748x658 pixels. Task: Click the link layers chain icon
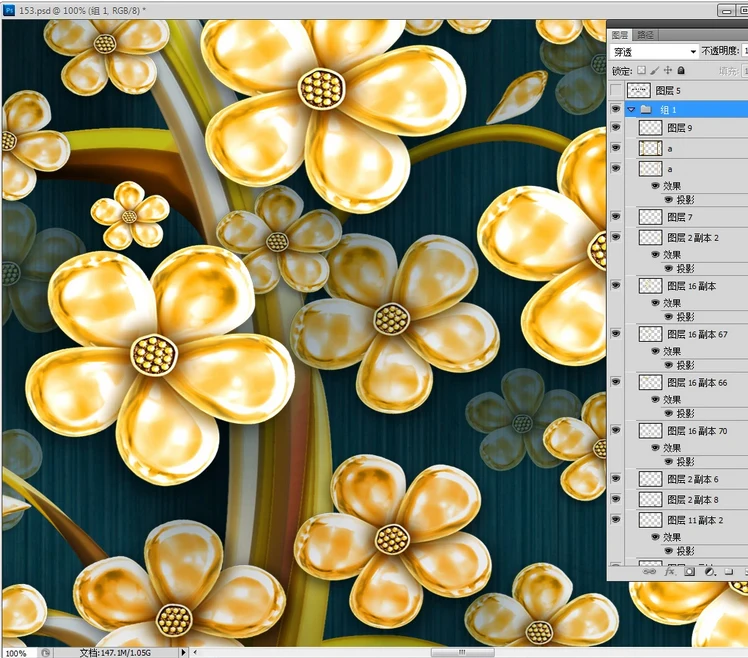click(650, 572)
